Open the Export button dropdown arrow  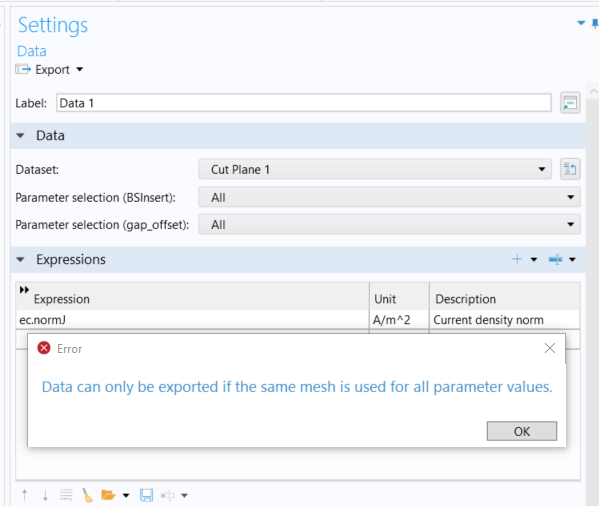[x=79, y=70]
